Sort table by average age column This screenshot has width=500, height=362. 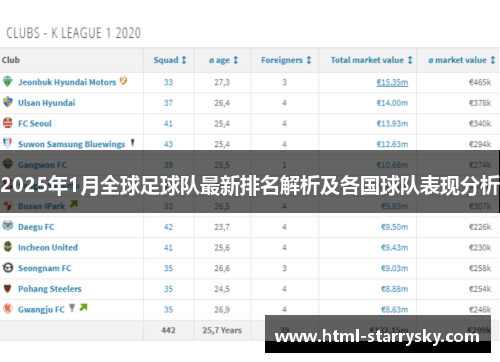pos(223,60)
